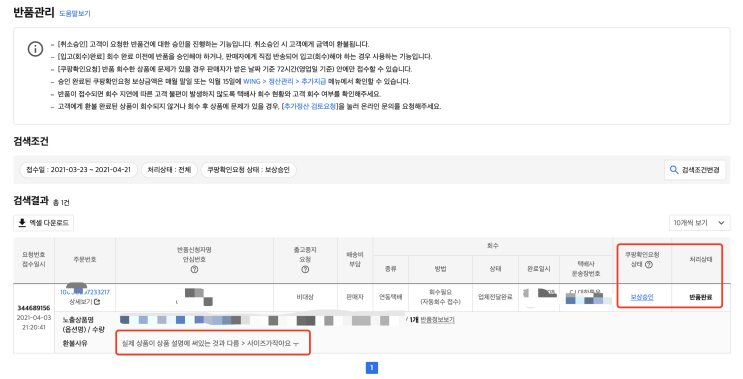Click the 검색결과 총 1건 heading
Viewport: 743px width, 379px height.
click(41, 201)
